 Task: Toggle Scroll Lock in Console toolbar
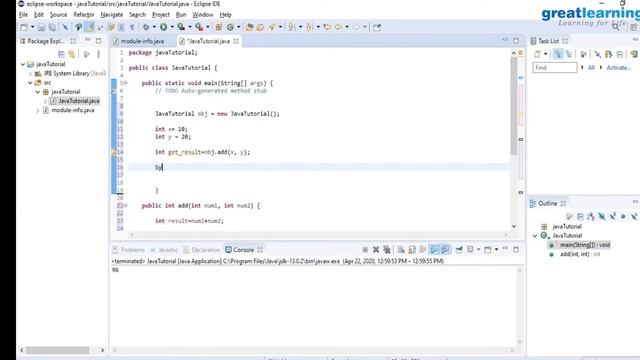412,249
